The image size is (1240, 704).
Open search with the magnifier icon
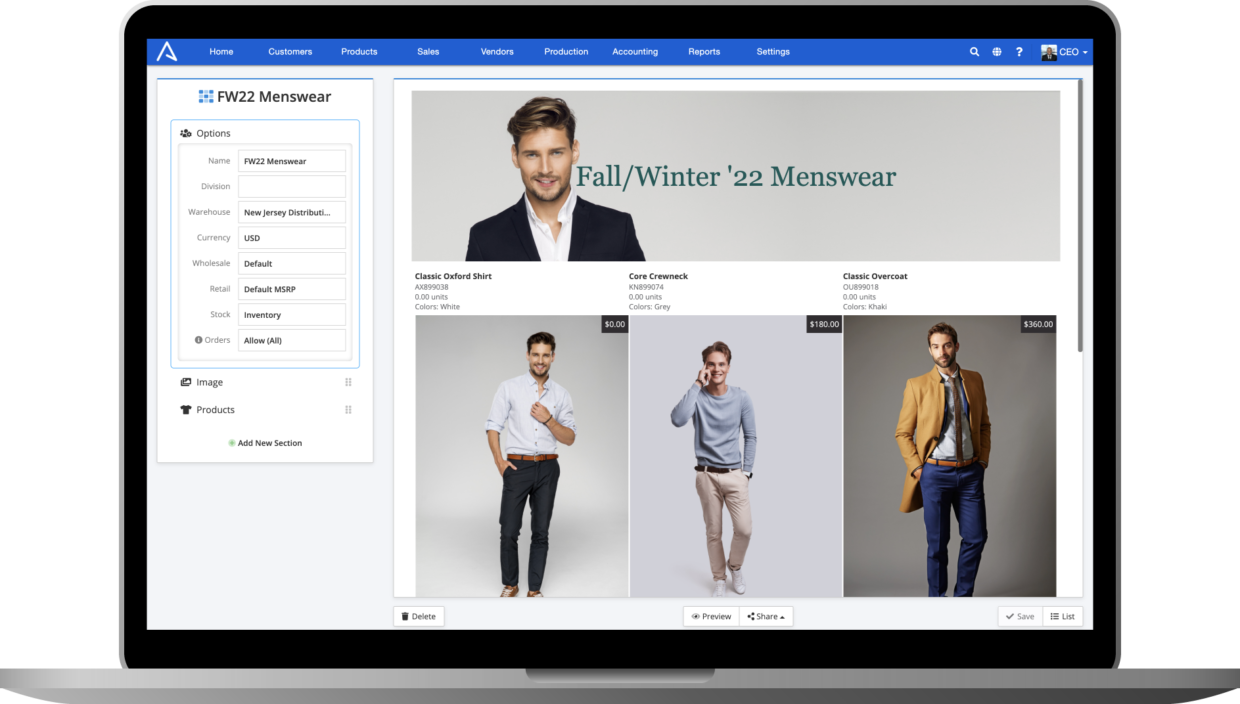[x=974, y=51]
